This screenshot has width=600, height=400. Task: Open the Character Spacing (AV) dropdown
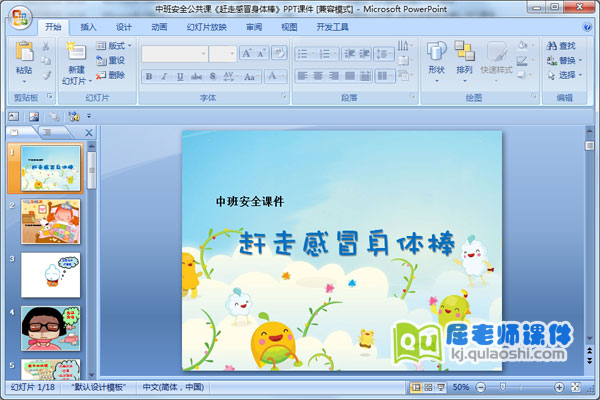230,76
